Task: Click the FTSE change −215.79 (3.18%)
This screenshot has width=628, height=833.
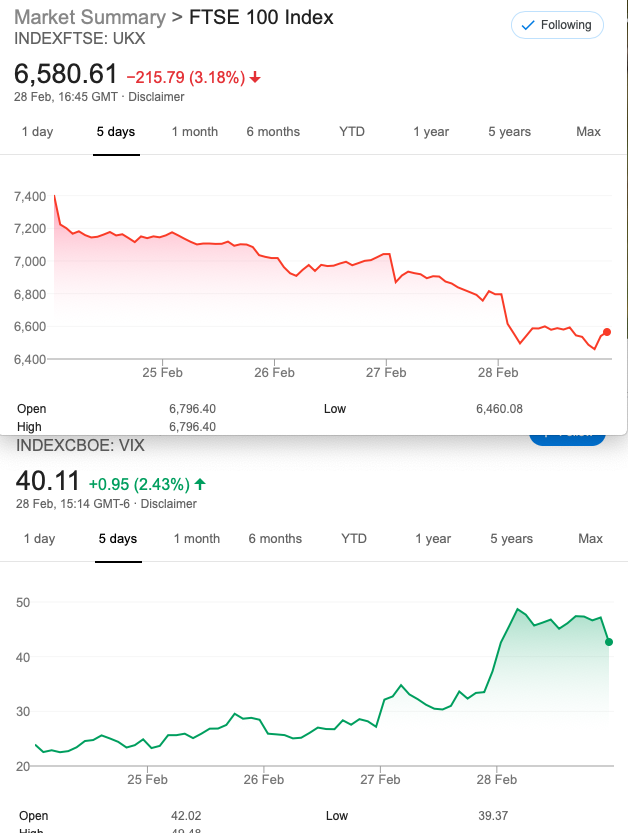Action: coord(186,78)
